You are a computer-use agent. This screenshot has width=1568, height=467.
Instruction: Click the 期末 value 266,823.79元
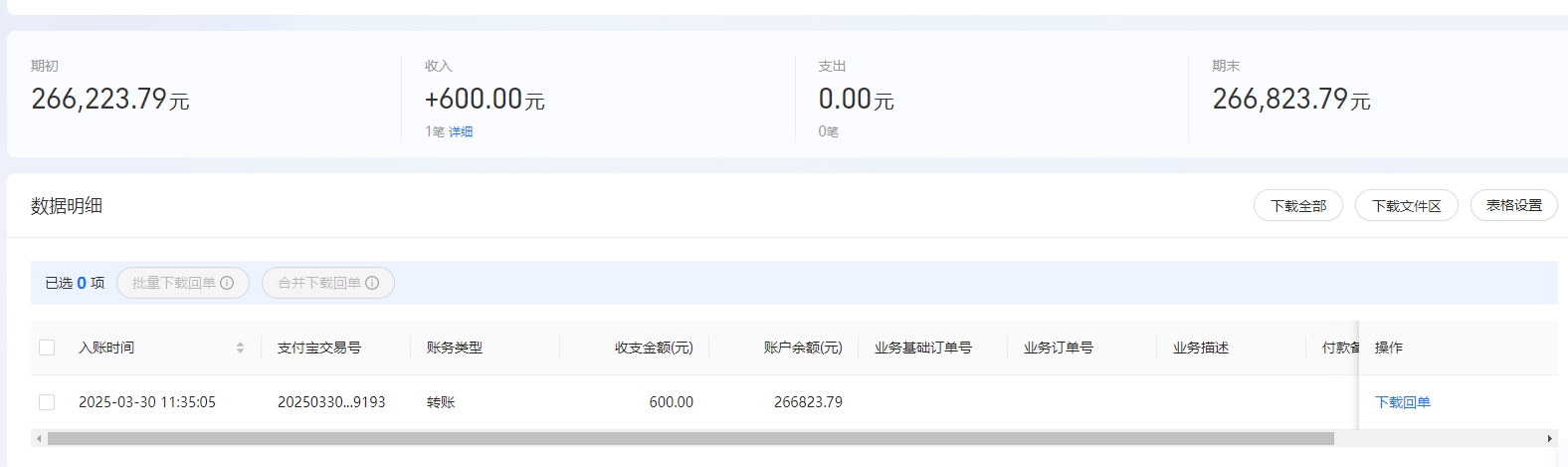click(1291, 99)
